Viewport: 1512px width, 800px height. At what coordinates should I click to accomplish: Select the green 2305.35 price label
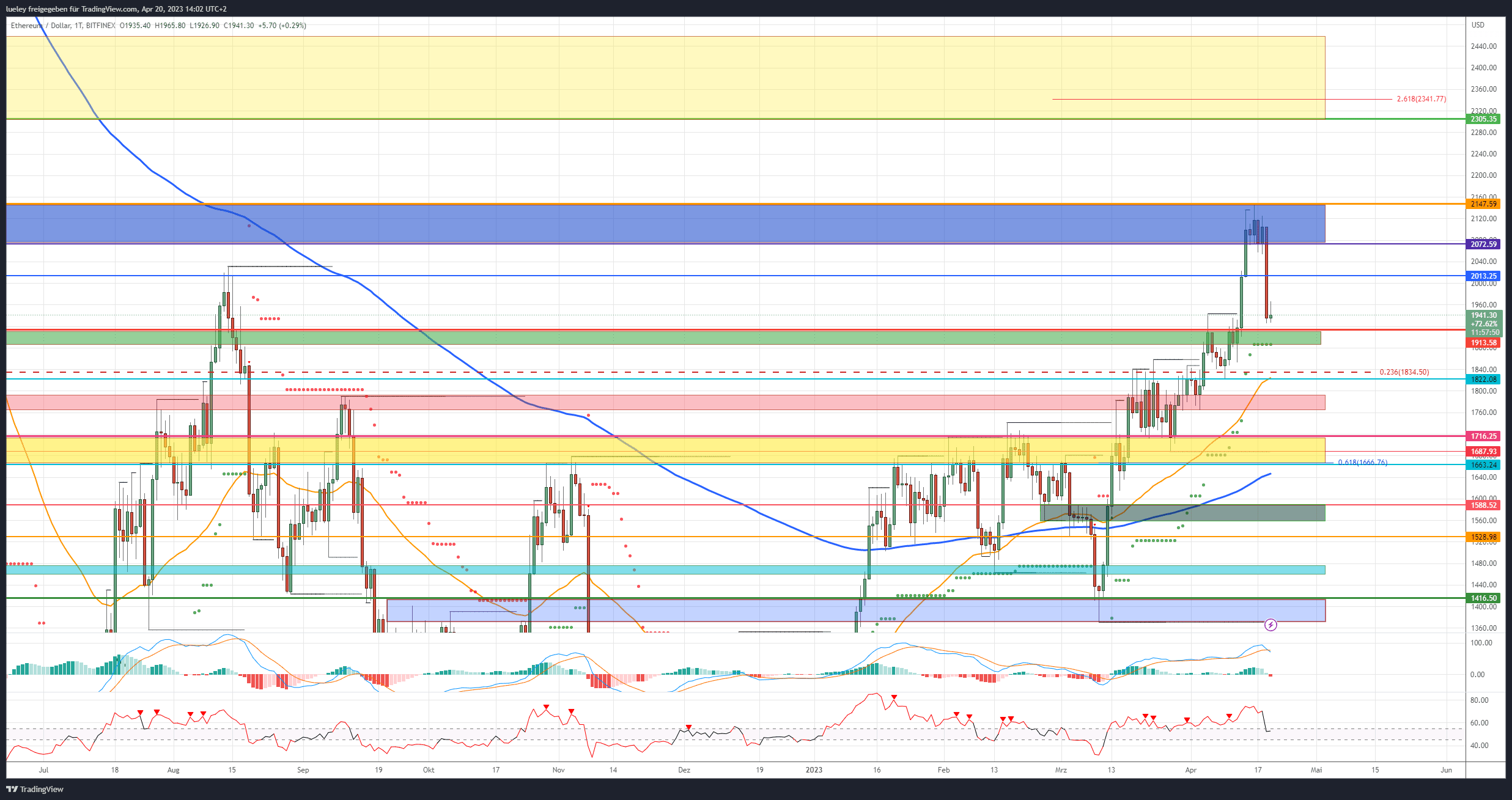[1483, 119]
